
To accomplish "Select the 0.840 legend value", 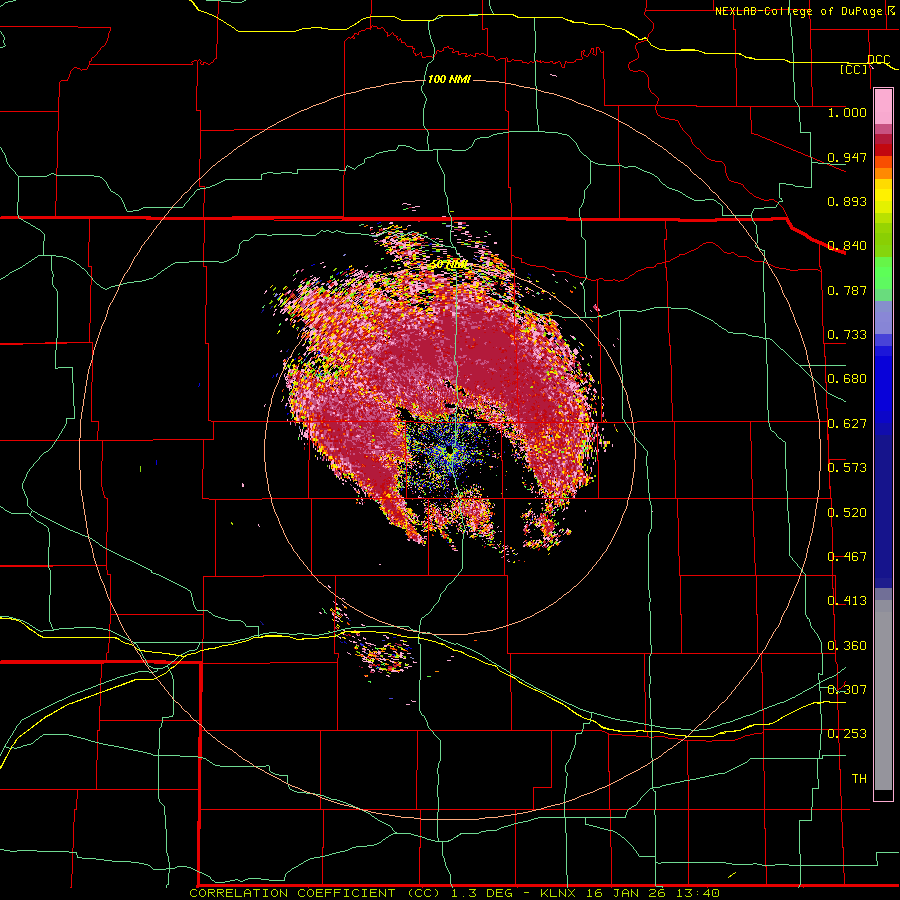I will click(847, 246).
